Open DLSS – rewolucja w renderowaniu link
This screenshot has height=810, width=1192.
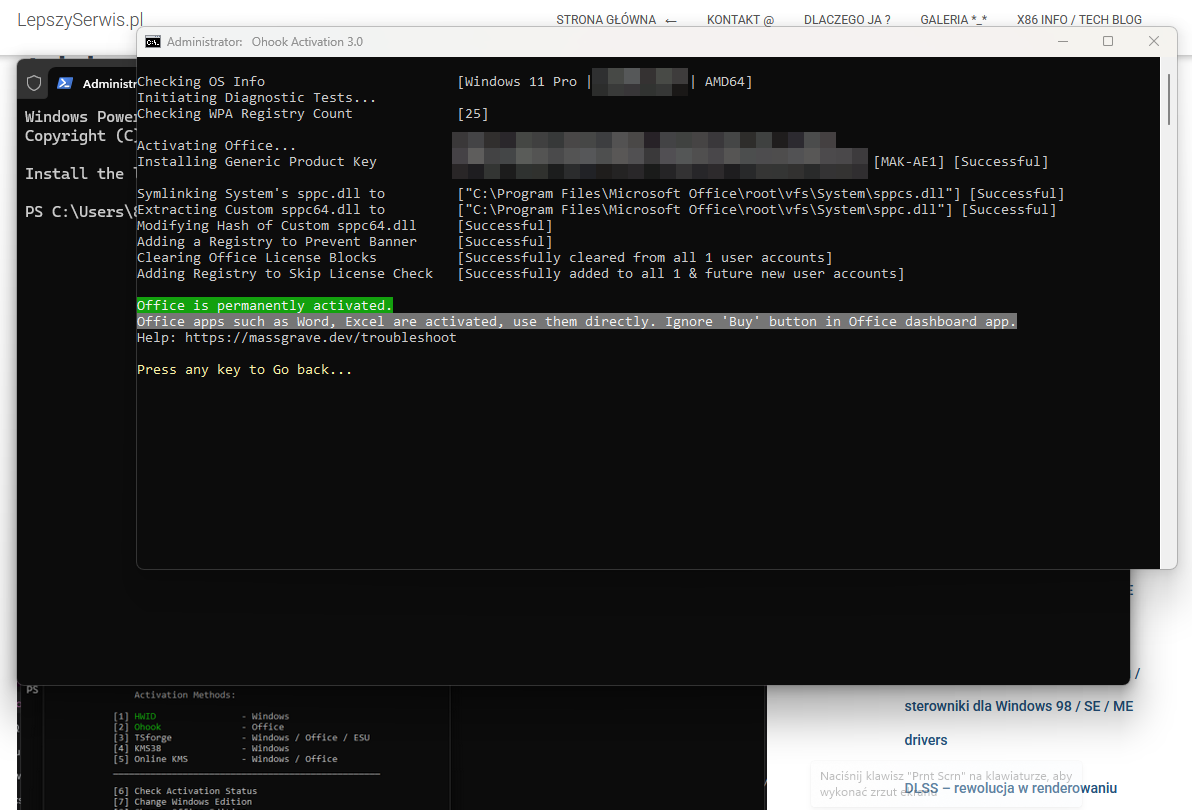pyautogui.click(x=1010, y=788)
